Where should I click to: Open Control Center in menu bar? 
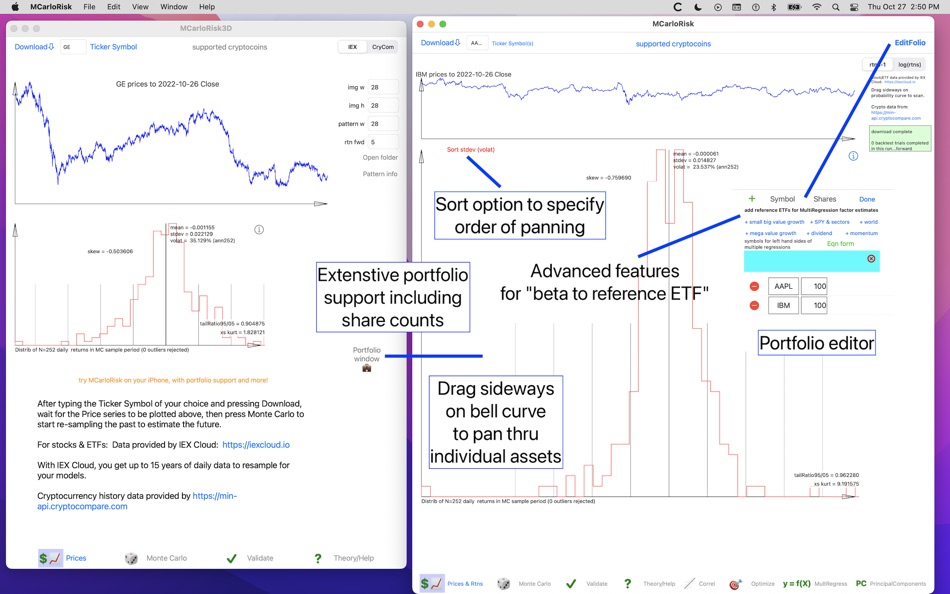pos(854,7)
